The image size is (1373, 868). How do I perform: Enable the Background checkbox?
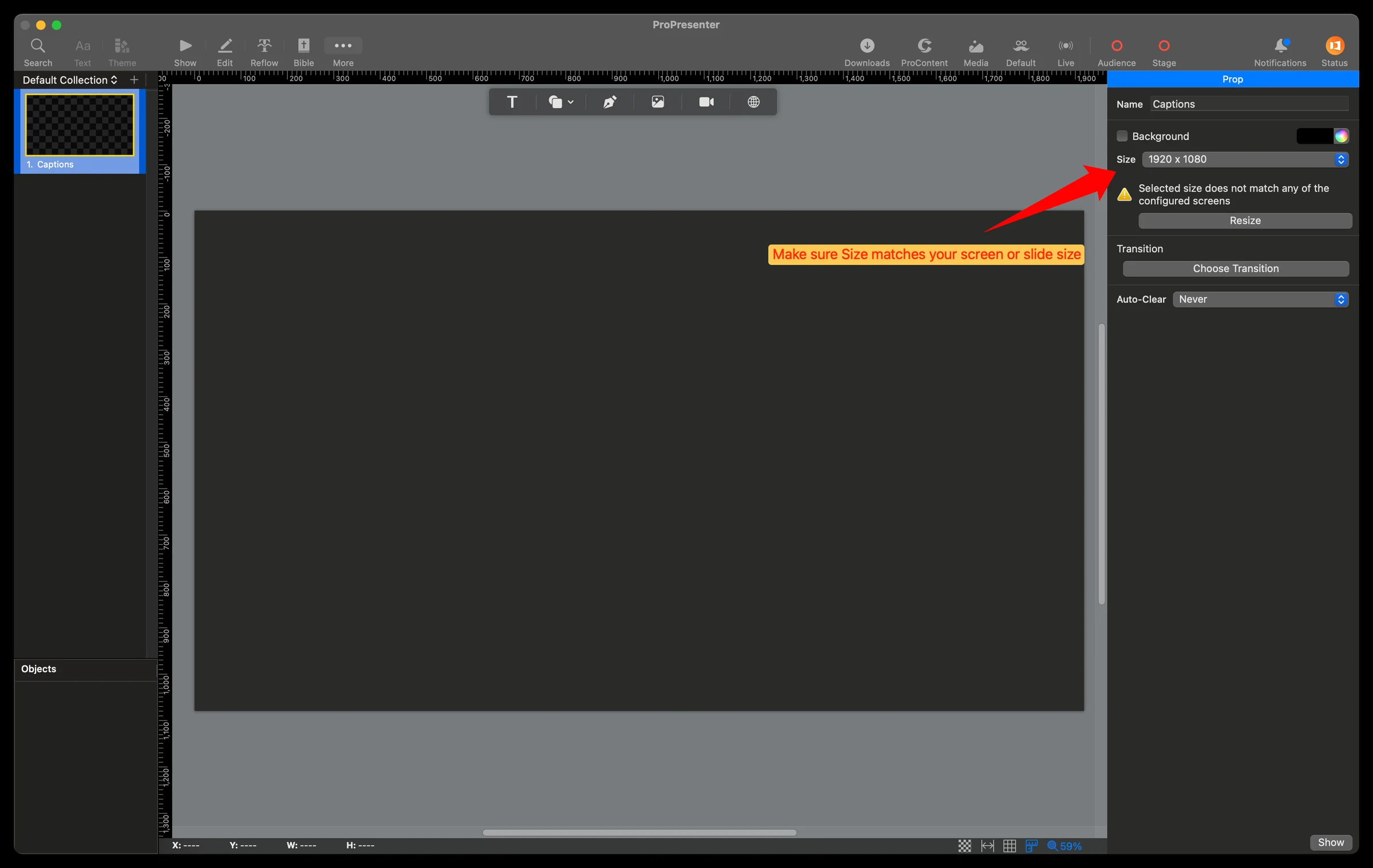tap(1122, 136)
